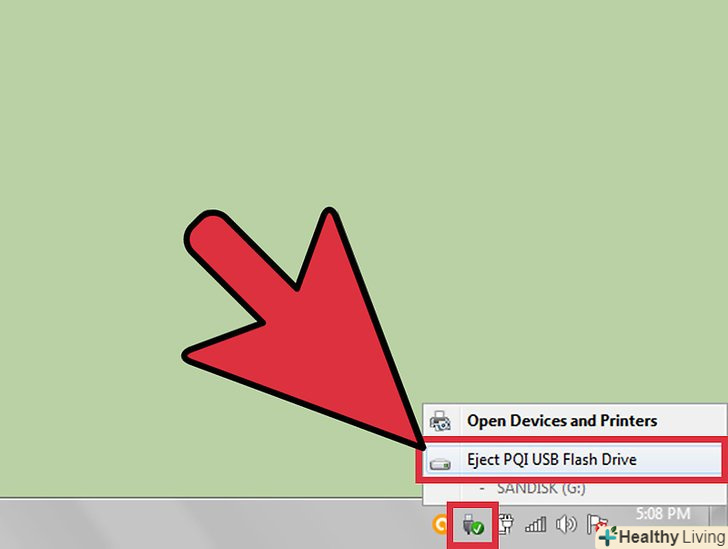Image resolution: width=728 pixels, height=549 pixels.
Task: Click the printer icon beside Open Devices
Action: point(440,421)
